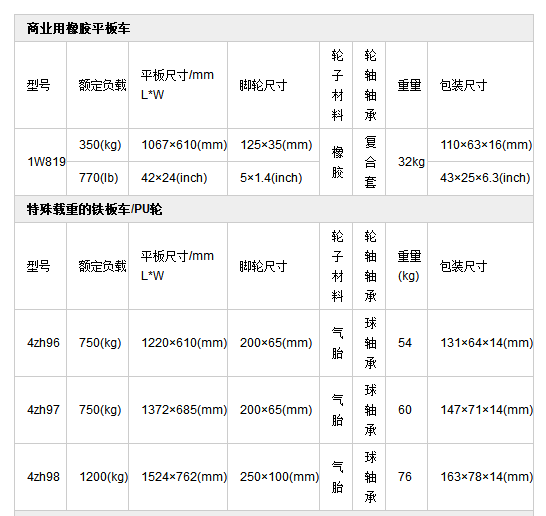The image size is (546, 516).
Task: Click the 770(lb) rated load cell
Action: 99,178
